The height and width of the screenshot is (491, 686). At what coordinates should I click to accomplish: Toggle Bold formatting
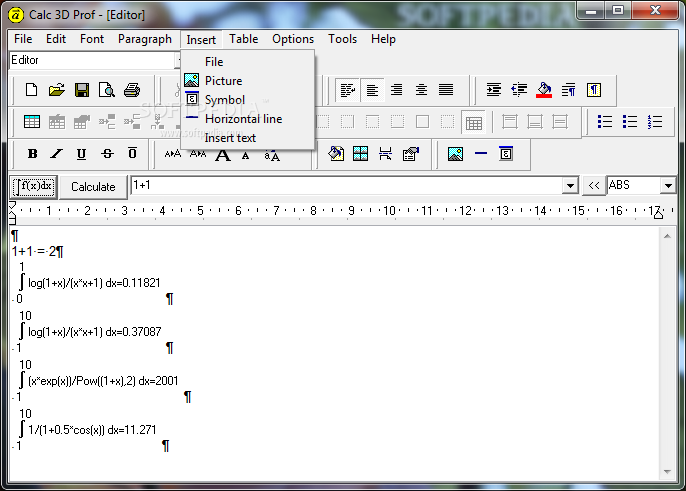(32, 154)
